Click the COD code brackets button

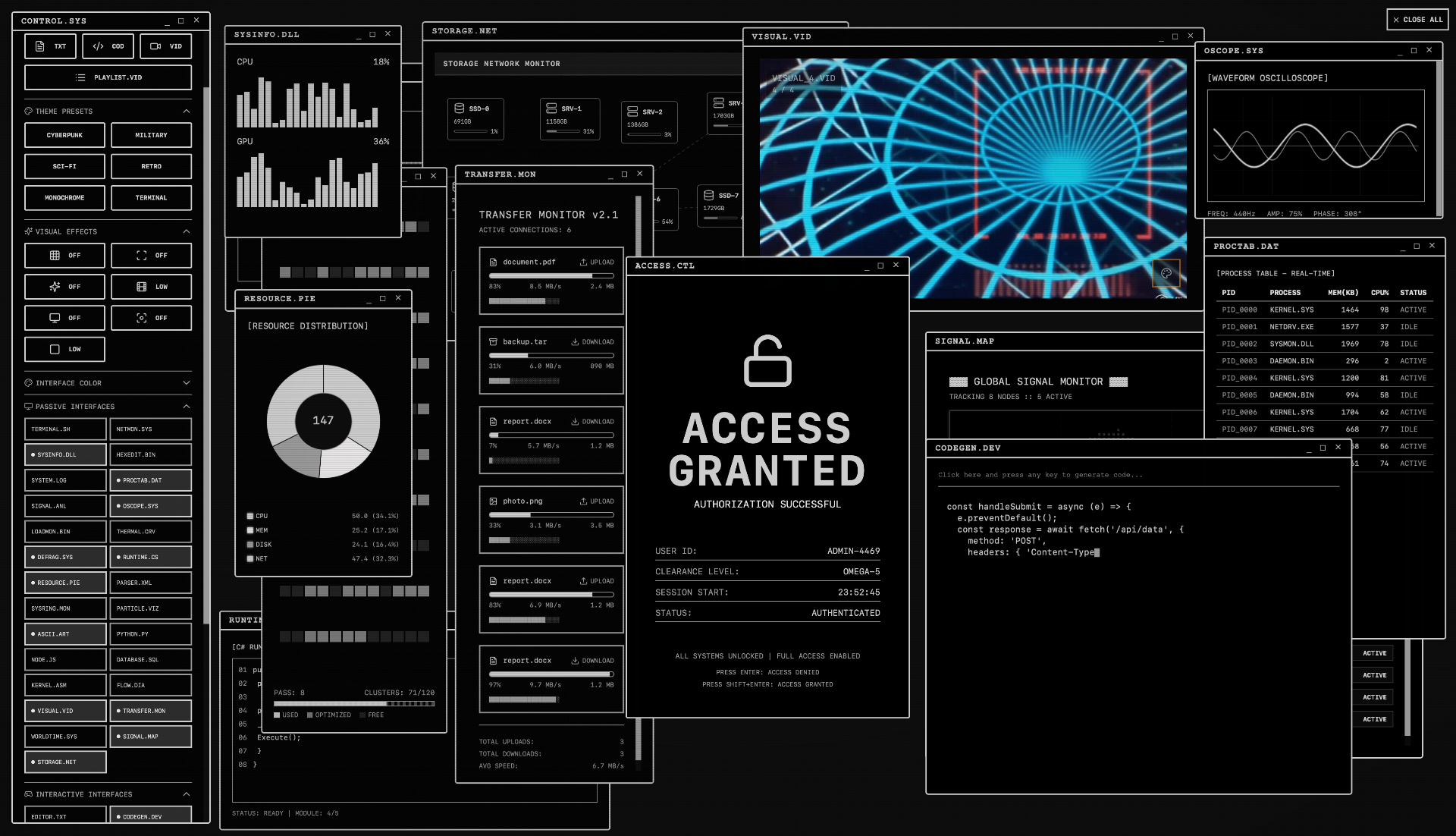click(x=108, y=46)
